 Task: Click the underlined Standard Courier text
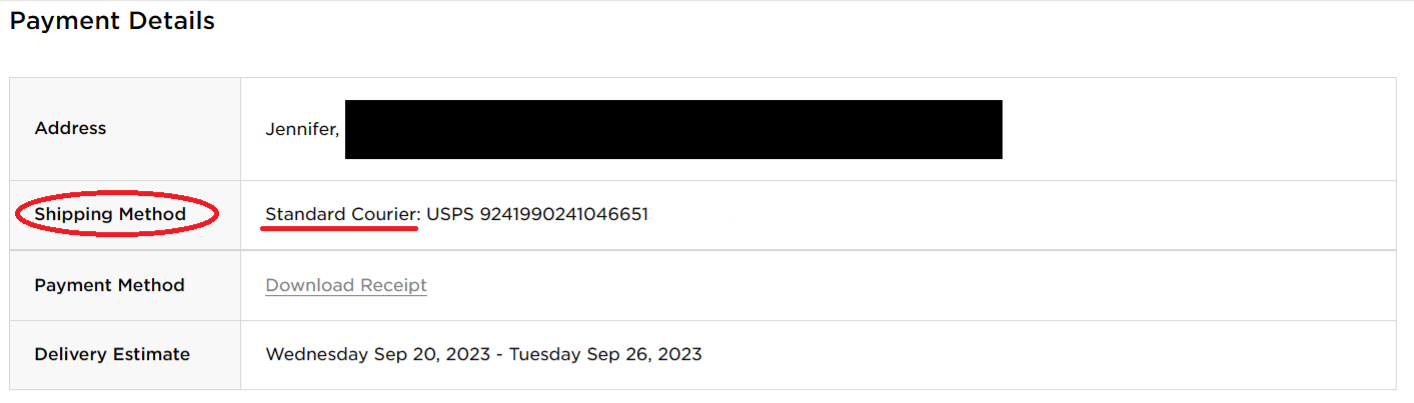pos(342,214)
